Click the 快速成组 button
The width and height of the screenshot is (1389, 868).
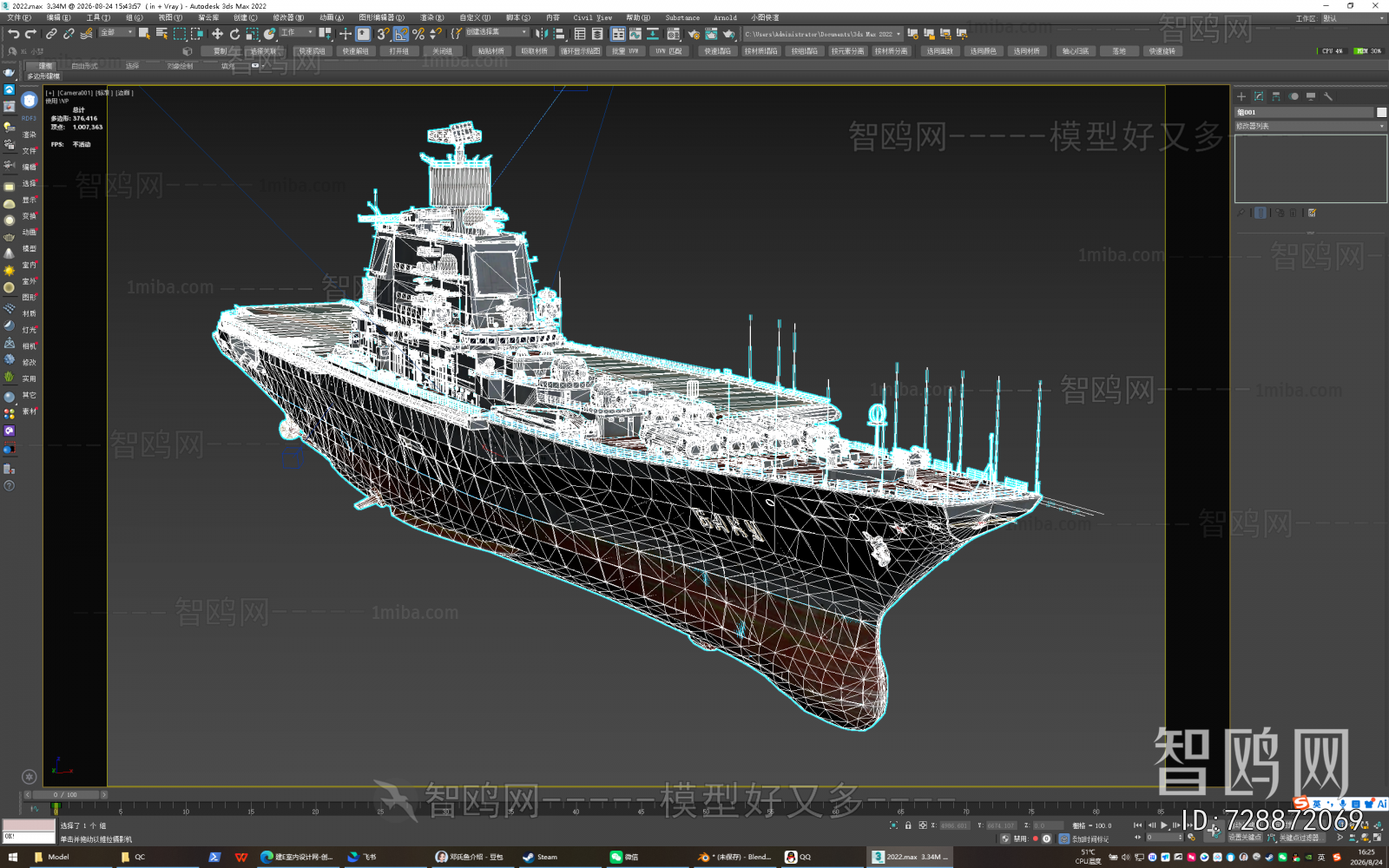coord(312,51)
